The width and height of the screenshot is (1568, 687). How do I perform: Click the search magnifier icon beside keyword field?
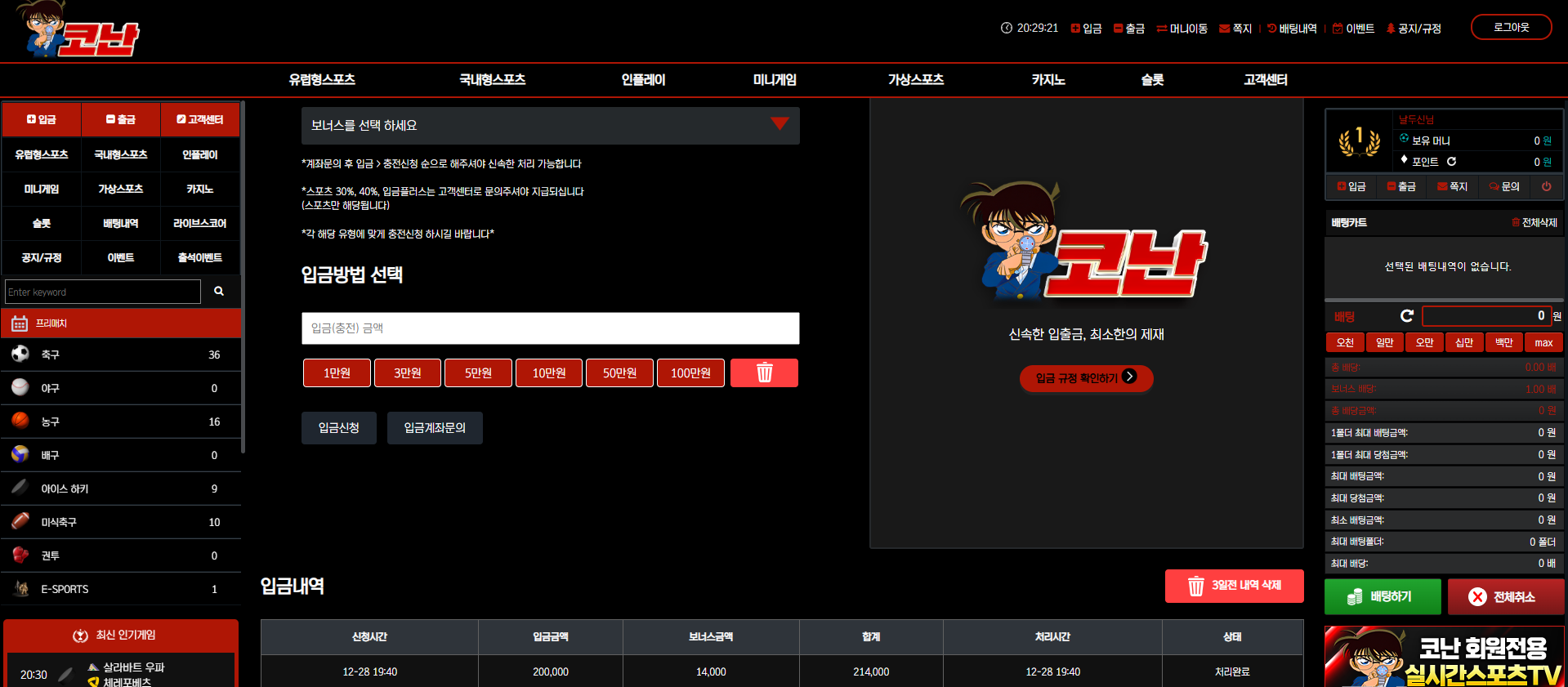219,292
